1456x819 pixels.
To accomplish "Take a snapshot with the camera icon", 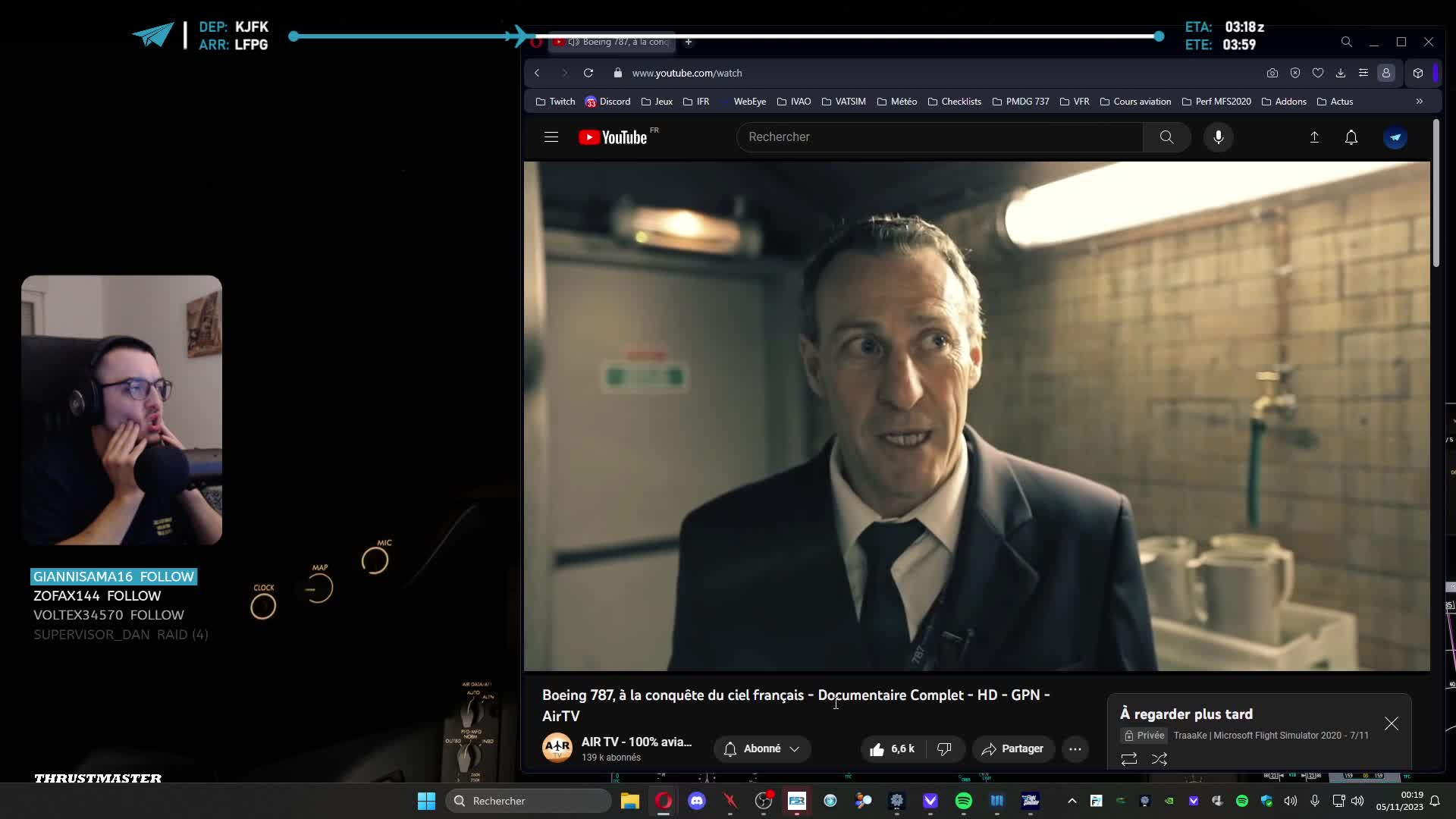I will point(1272,73).
